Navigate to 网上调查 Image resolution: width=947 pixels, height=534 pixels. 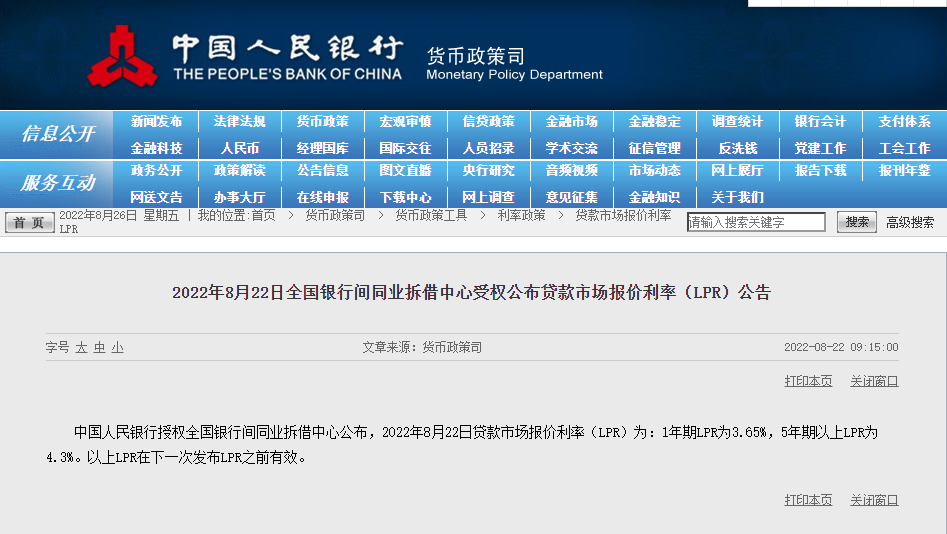489,197
